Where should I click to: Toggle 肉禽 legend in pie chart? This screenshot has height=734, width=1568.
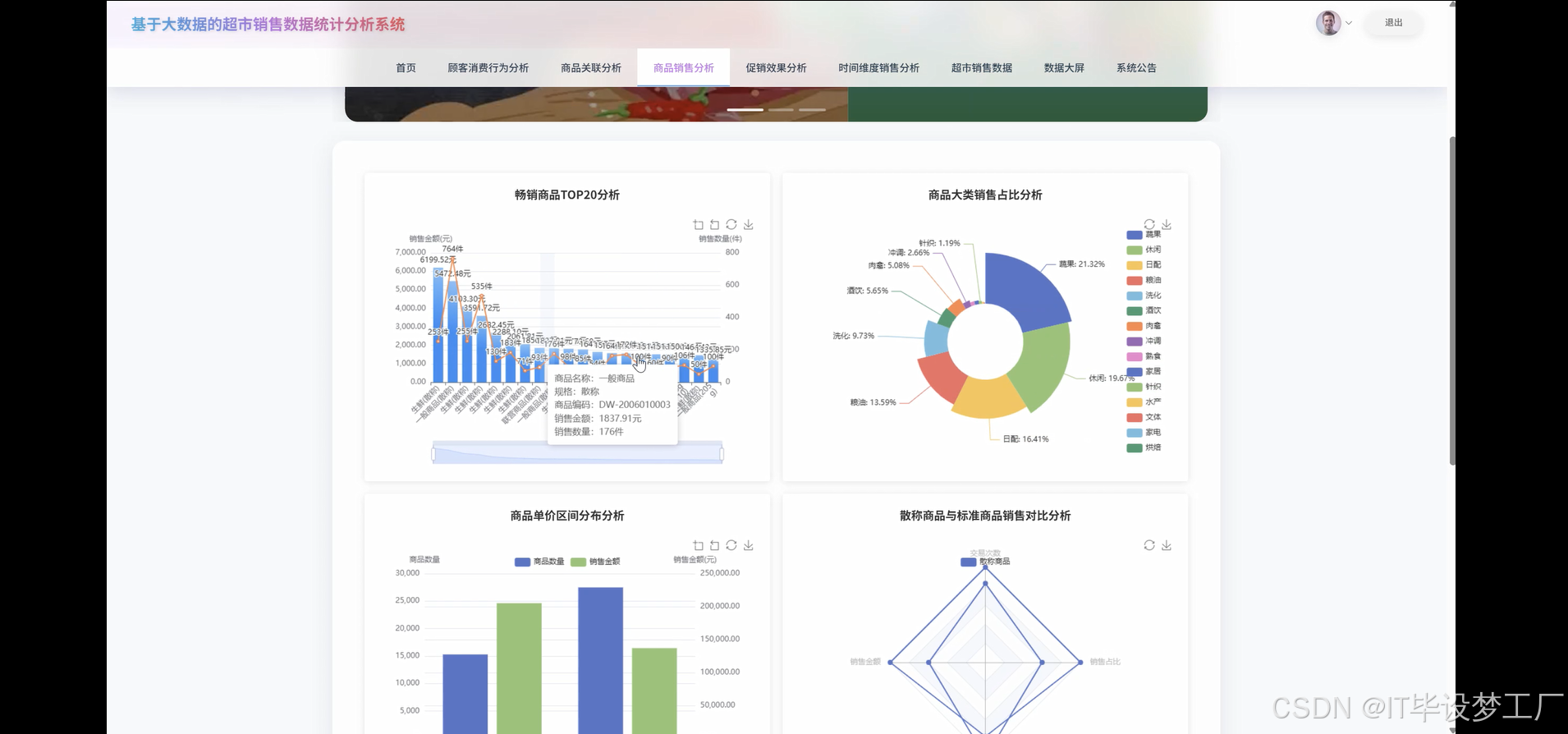pos(1144,326)
